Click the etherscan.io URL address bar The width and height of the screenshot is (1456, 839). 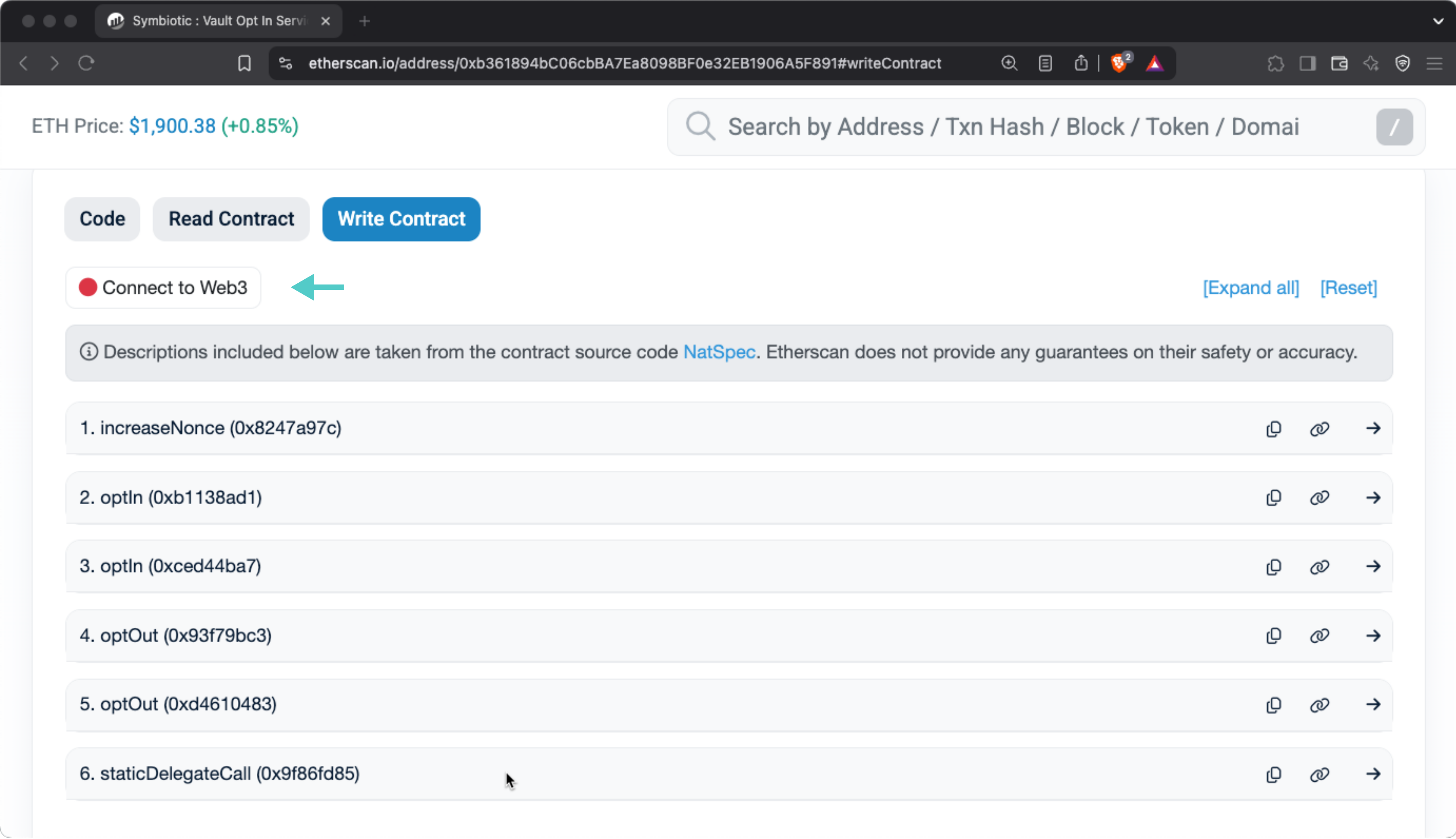(x=625, y=64)
